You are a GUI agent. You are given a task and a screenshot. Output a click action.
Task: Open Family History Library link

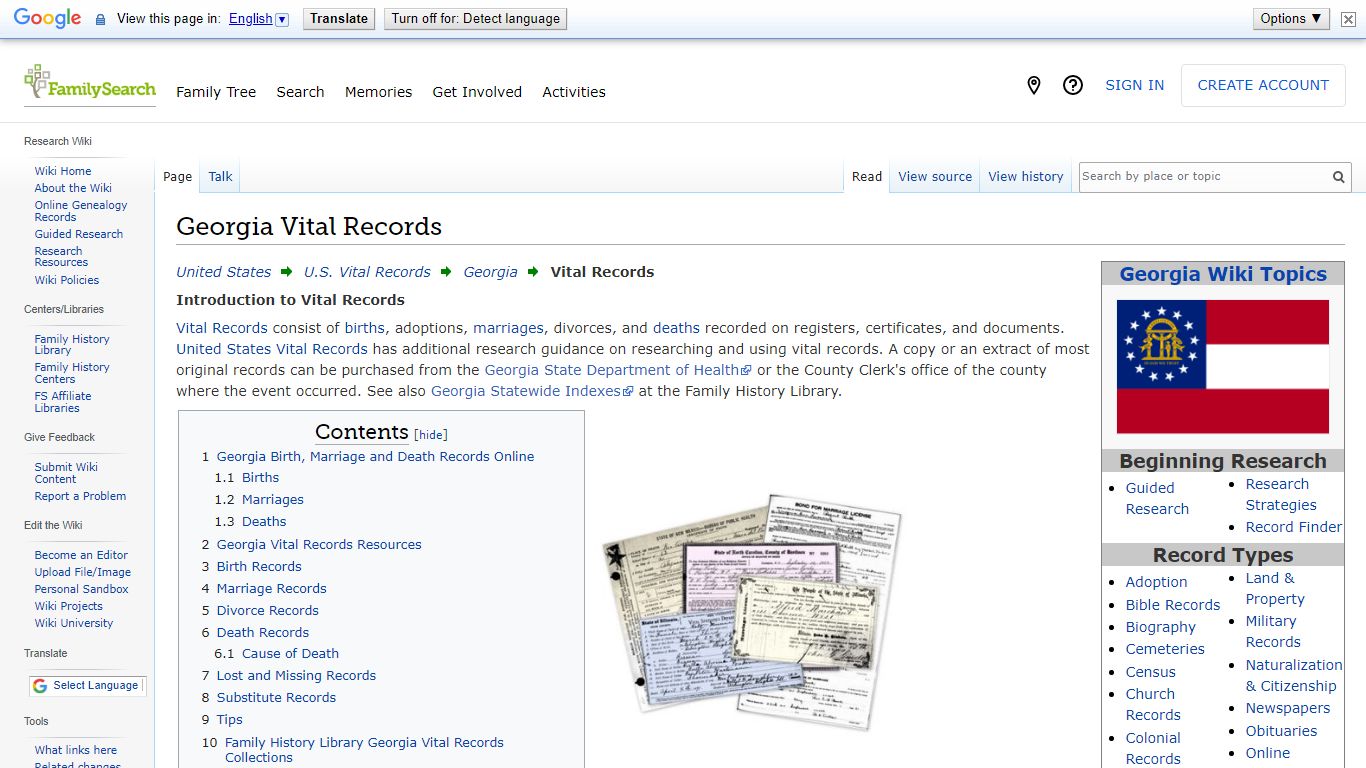pos(72,345)
